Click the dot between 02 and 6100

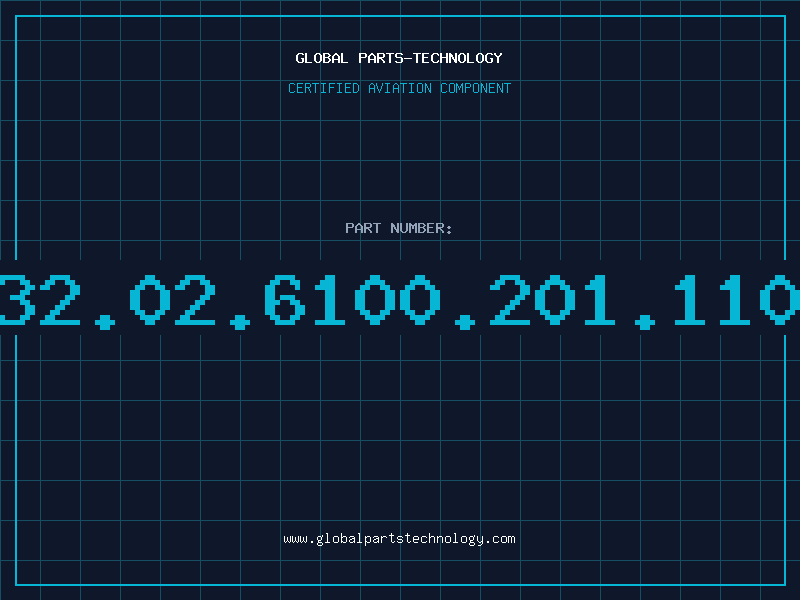click(240, 322)
